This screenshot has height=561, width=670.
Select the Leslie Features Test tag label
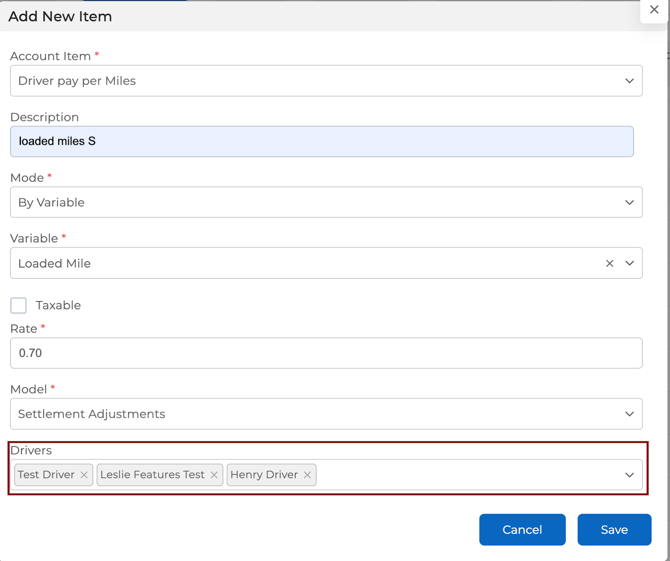coord(152,475)
